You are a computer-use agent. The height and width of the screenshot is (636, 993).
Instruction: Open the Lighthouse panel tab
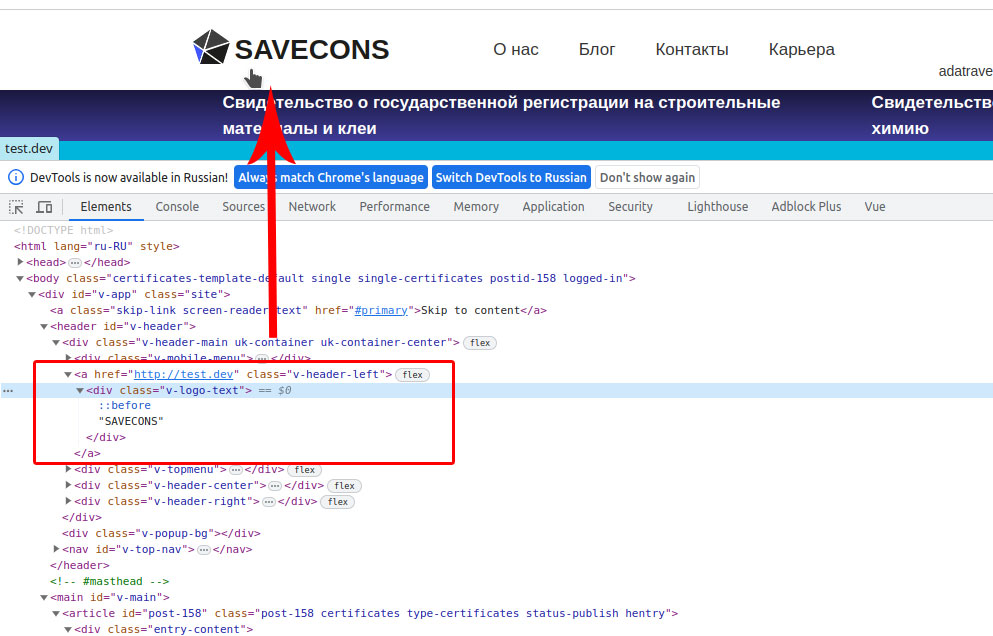[x=717, y=207]
